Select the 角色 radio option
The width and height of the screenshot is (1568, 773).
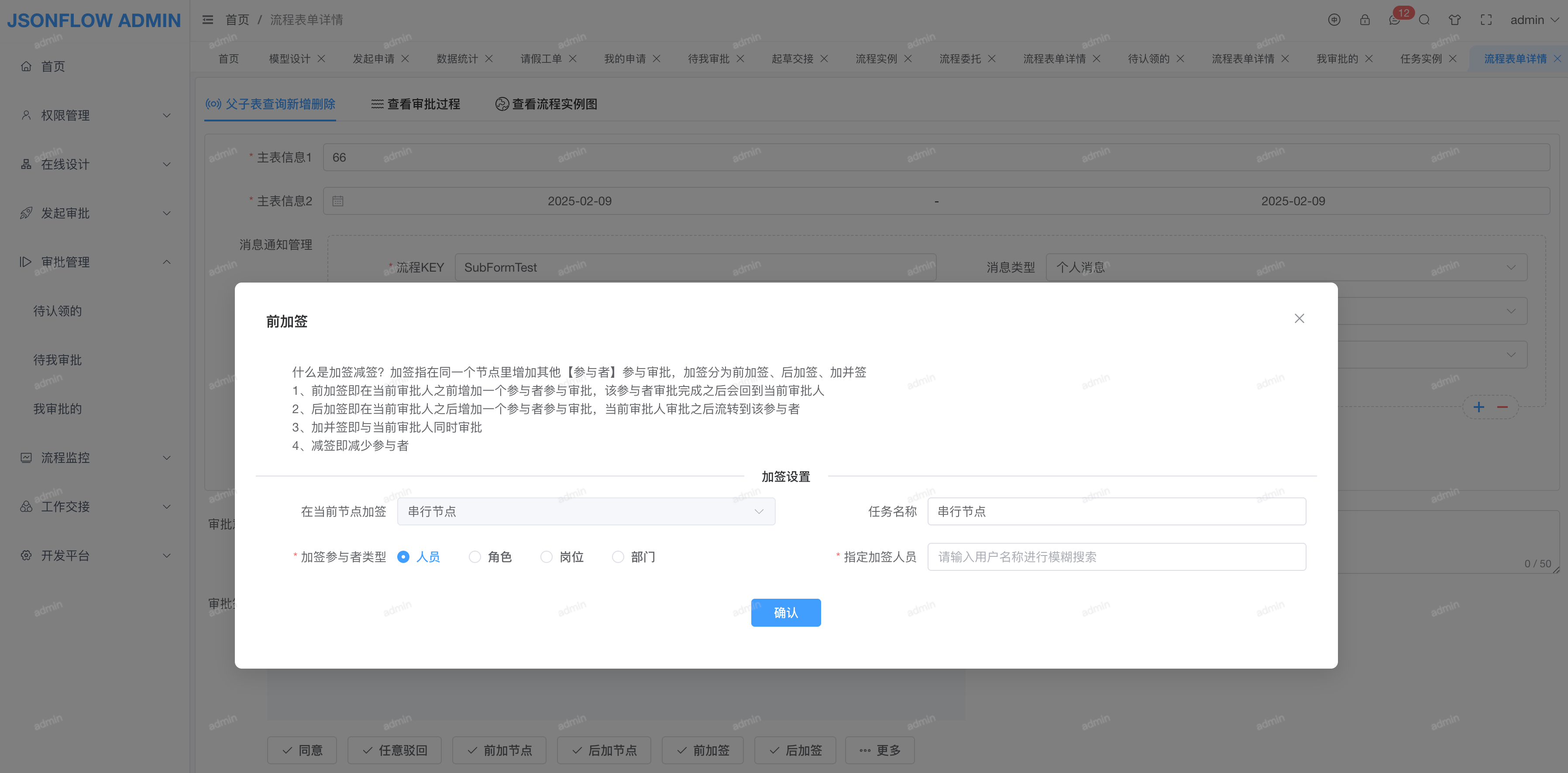[475, 557]
